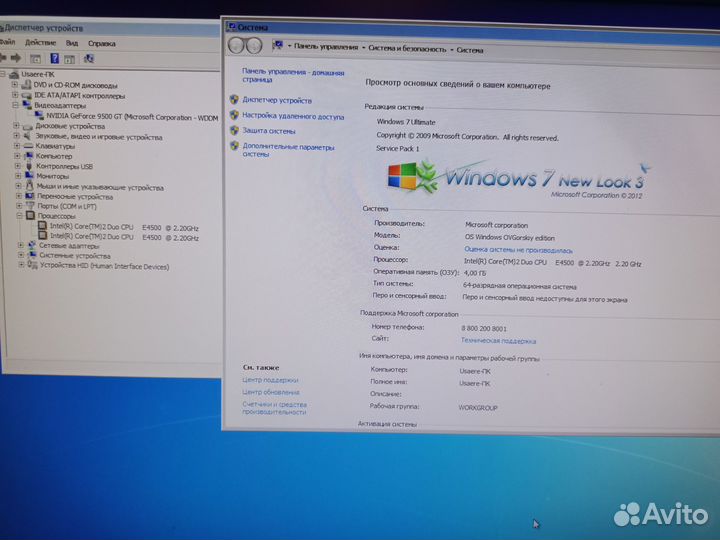The width and height of the screenshot is (720, 540).
Task: Click the Видеоадаптеры display icon
Action: (x=27, y=105)
